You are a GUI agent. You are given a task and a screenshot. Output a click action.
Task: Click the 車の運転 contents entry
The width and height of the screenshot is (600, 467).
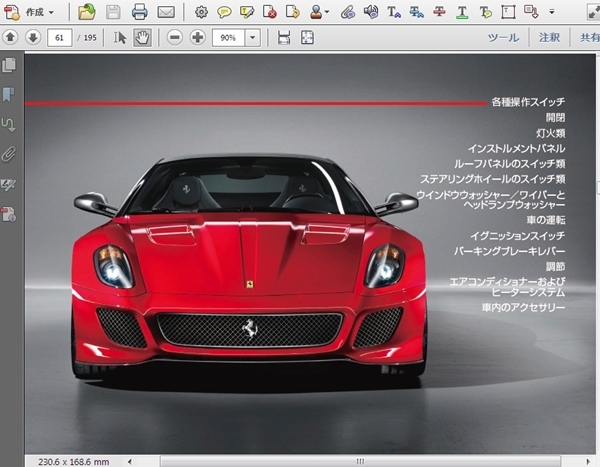coord(546,220)
